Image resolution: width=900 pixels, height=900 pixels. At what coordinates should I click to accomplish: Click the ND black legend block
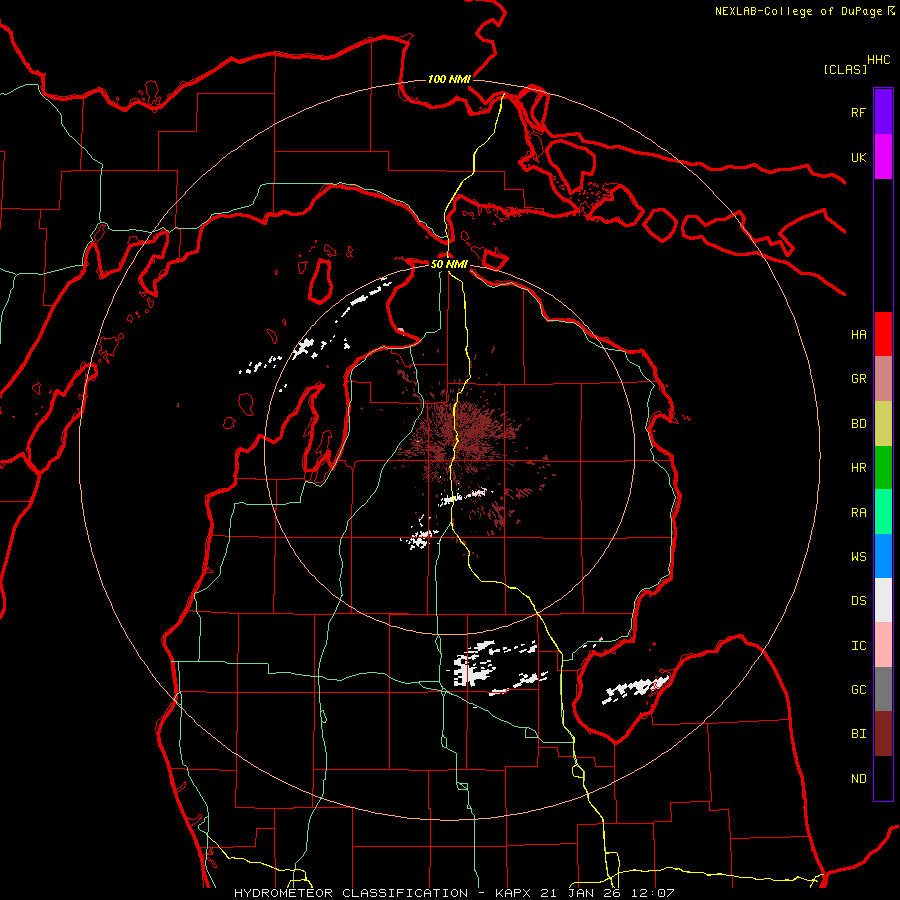883,778
